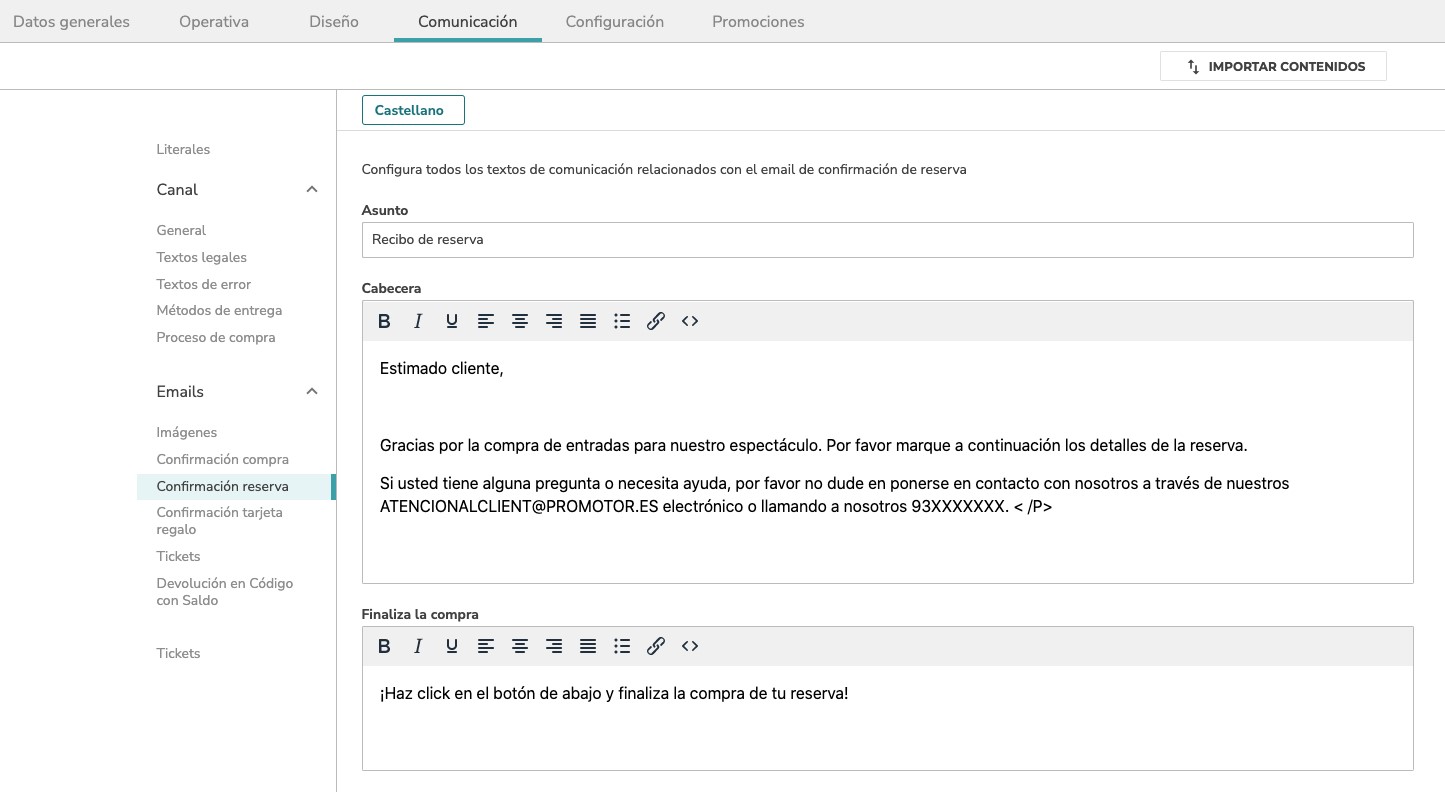Toggle italic in the Cabecera editor toolbar
The width and height of the screenshot is (1445, 792).
pyautogui.click(x=418, y=321)
